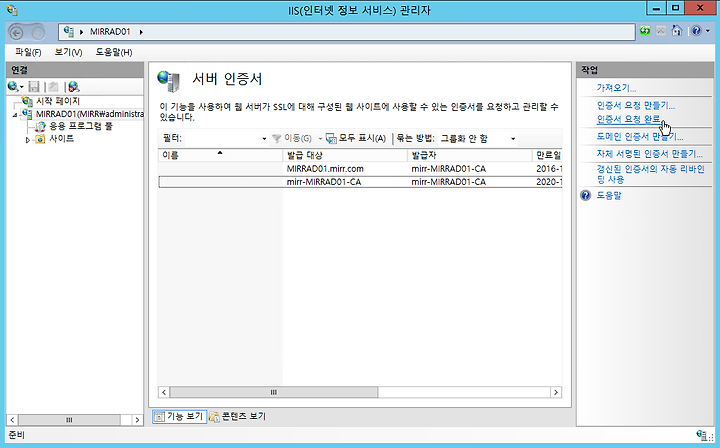Image resolution: width=720 pixels, height=448 pixels.
Task: Click the certificate list scroll right arrow
Action: click(x=556, y=392)
